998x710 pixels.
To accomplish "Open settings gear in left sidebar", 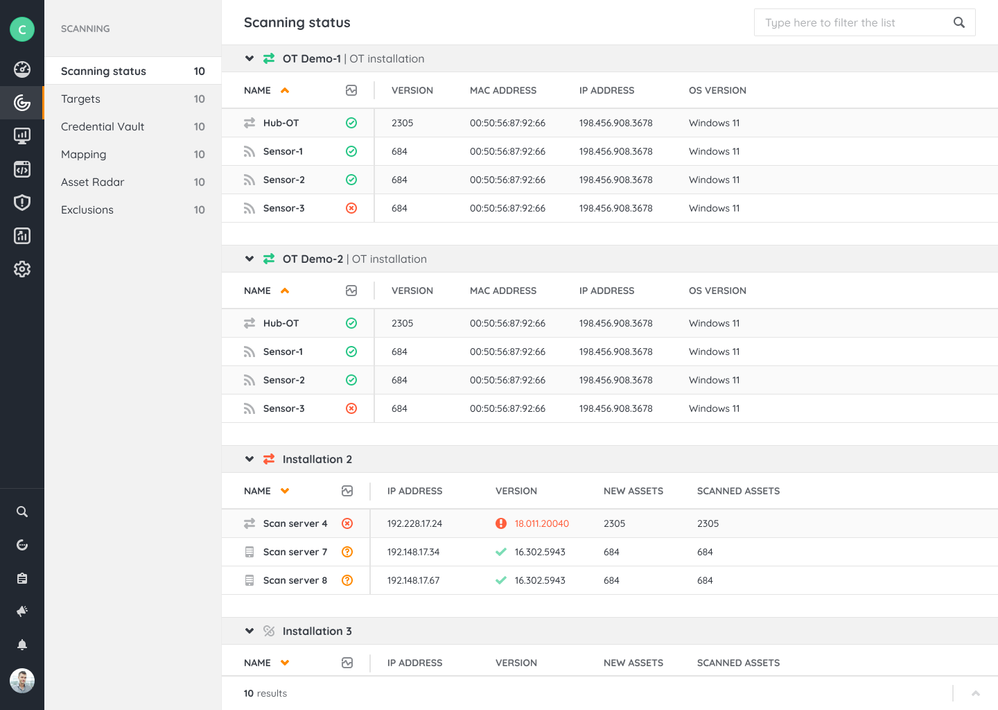I will click(x=22, y=269).
